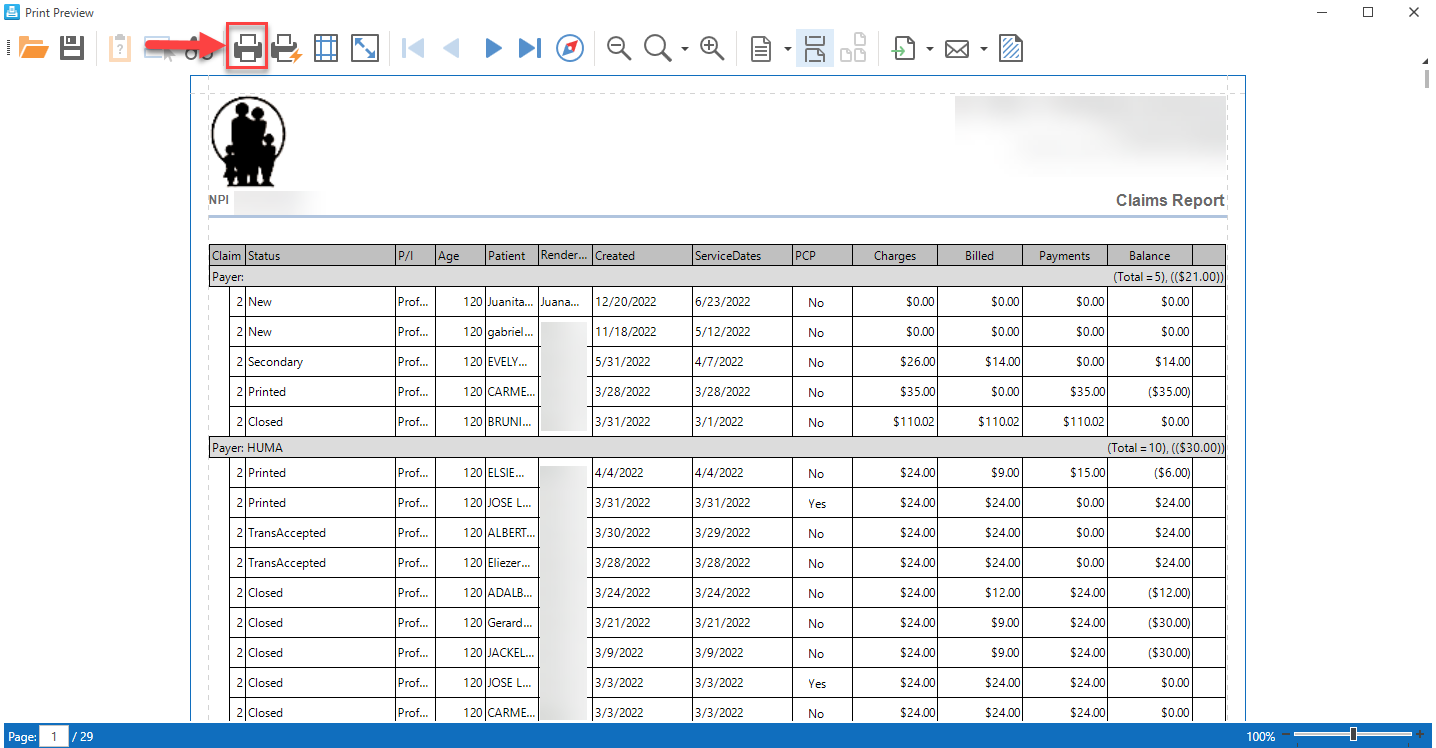The width and height of the screenshot is (1436, 748).
Task: Quick print with the lightning printer icon
Action: 287,48
